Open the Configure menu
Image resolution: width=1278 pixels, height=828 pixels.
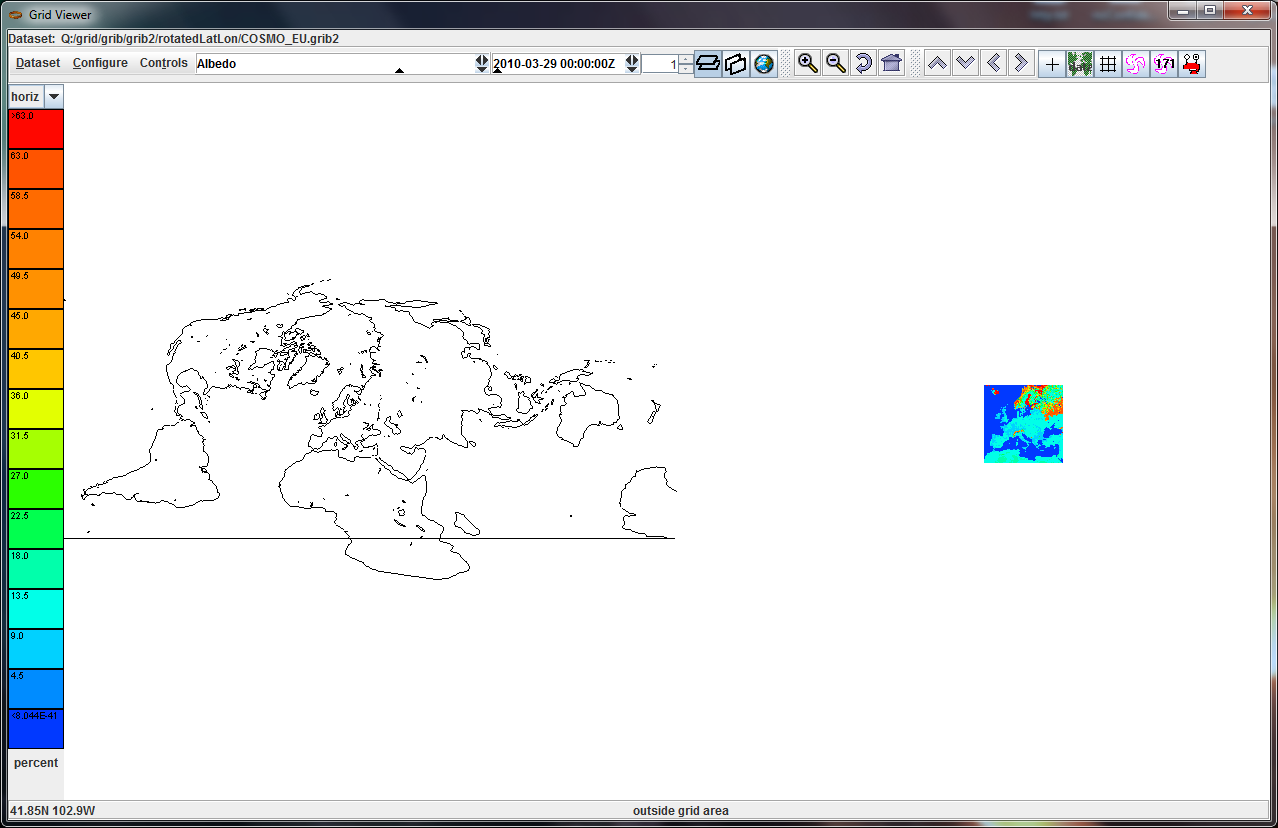pos(100,63)
